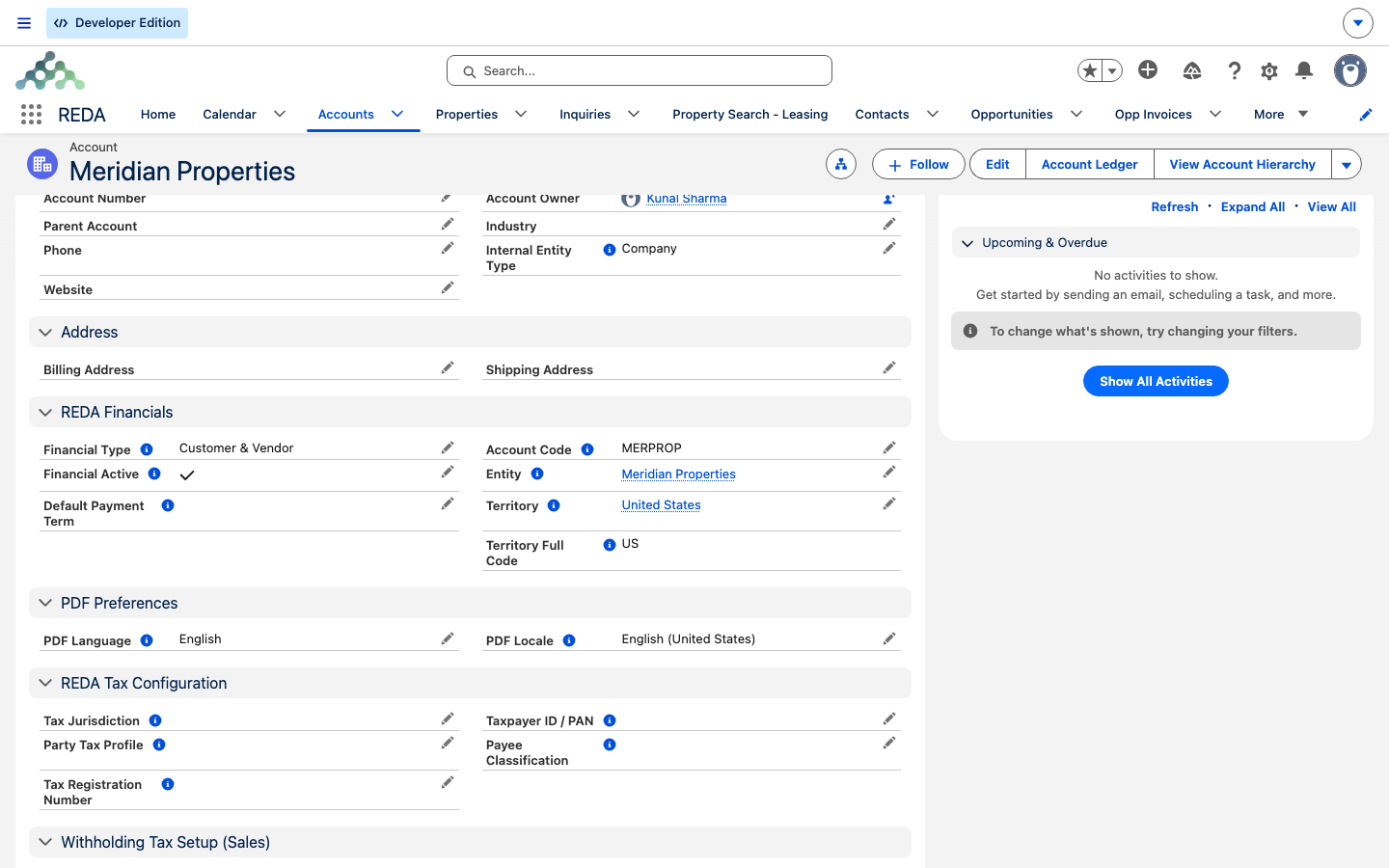Click the Account Ledger button
The width and height of the screenshot is (1389, 868).
coord(1090,165)
